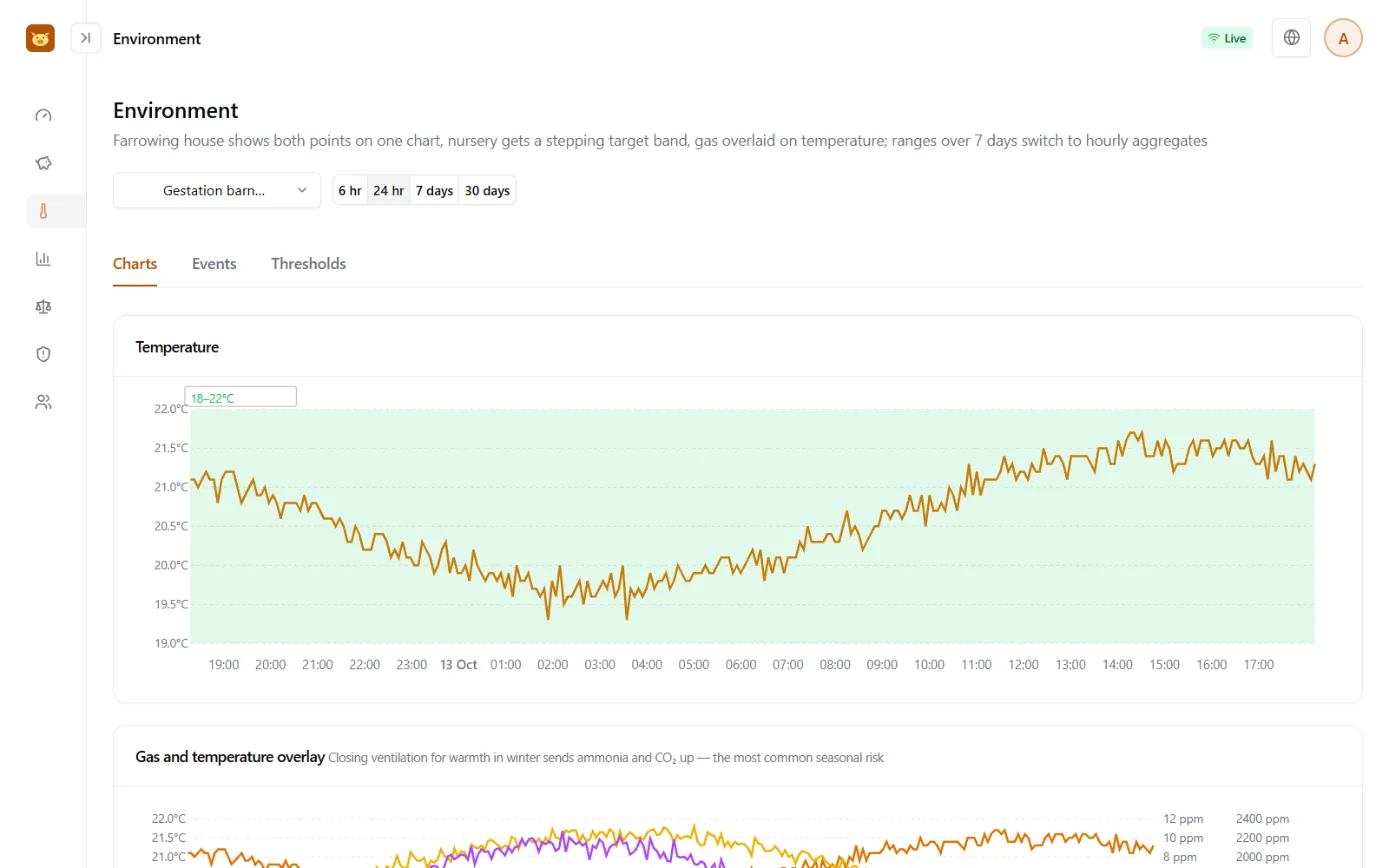1388x868 pixels.
Task: Click the Temperature chart title
Action: [x=177, y=347]
